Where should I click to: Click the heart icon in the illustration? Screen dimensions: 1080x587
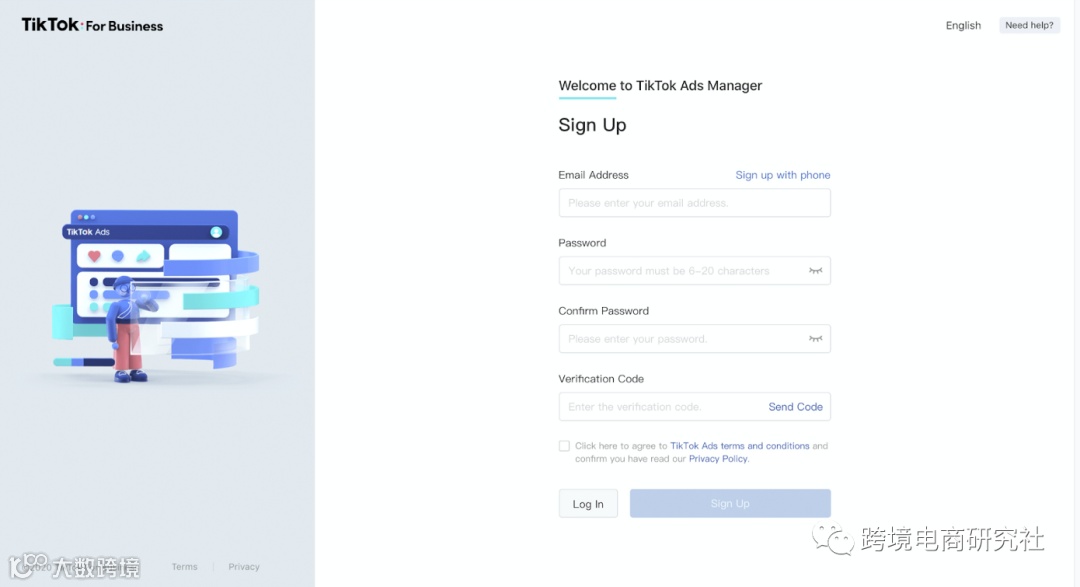click(x=94, y=256)
